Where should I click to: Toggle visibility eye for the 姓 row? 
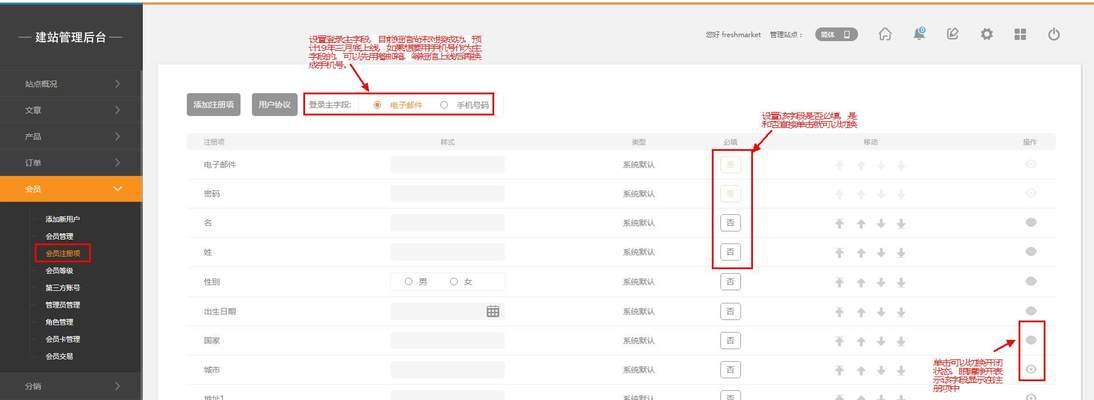click(x=1031, y=251)
